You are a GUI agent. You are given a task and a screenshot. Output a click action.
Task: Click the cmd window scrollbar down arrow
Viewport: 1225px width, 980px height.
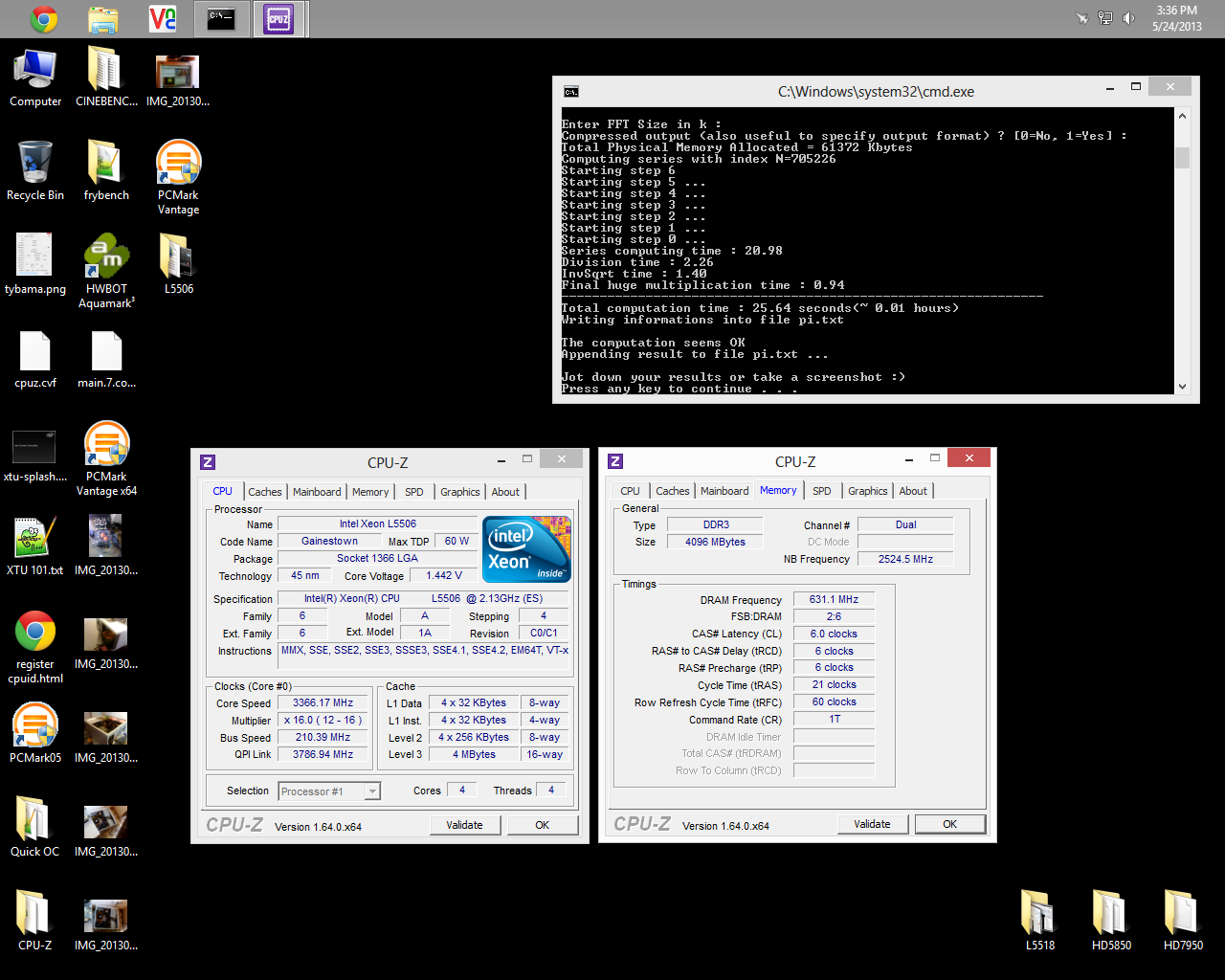click(x=1183, y=387)
